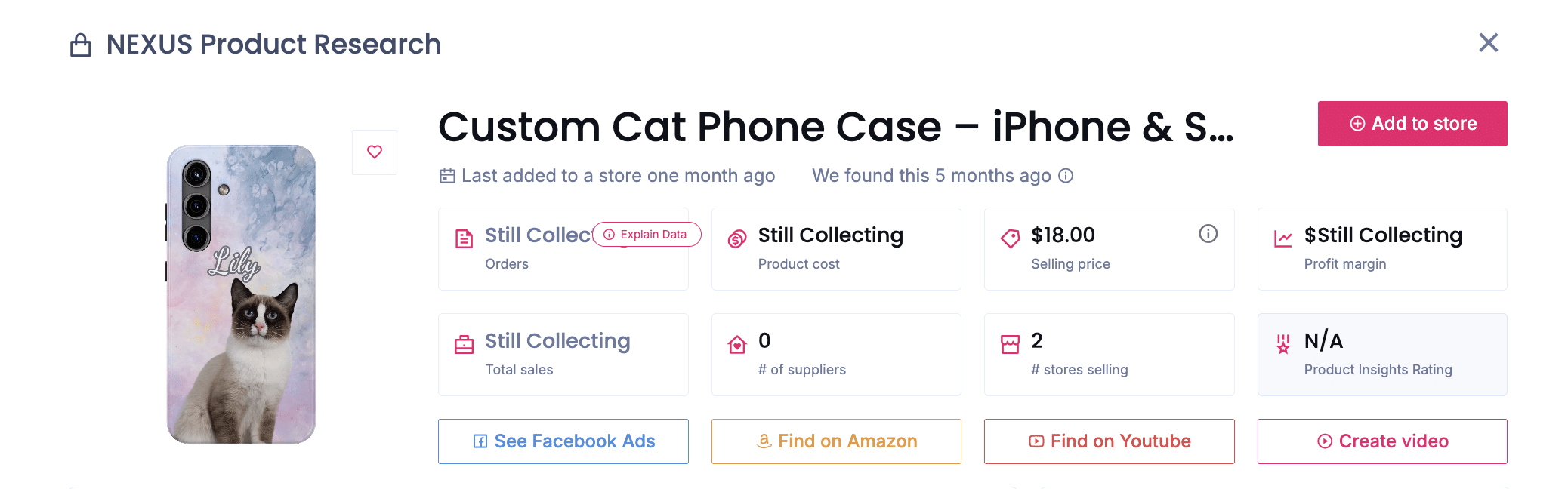Viewport: 1568px width, 489px height.
Task: Click the shopping bag icon beside NEXUS title
Action: tap(81, 45)
